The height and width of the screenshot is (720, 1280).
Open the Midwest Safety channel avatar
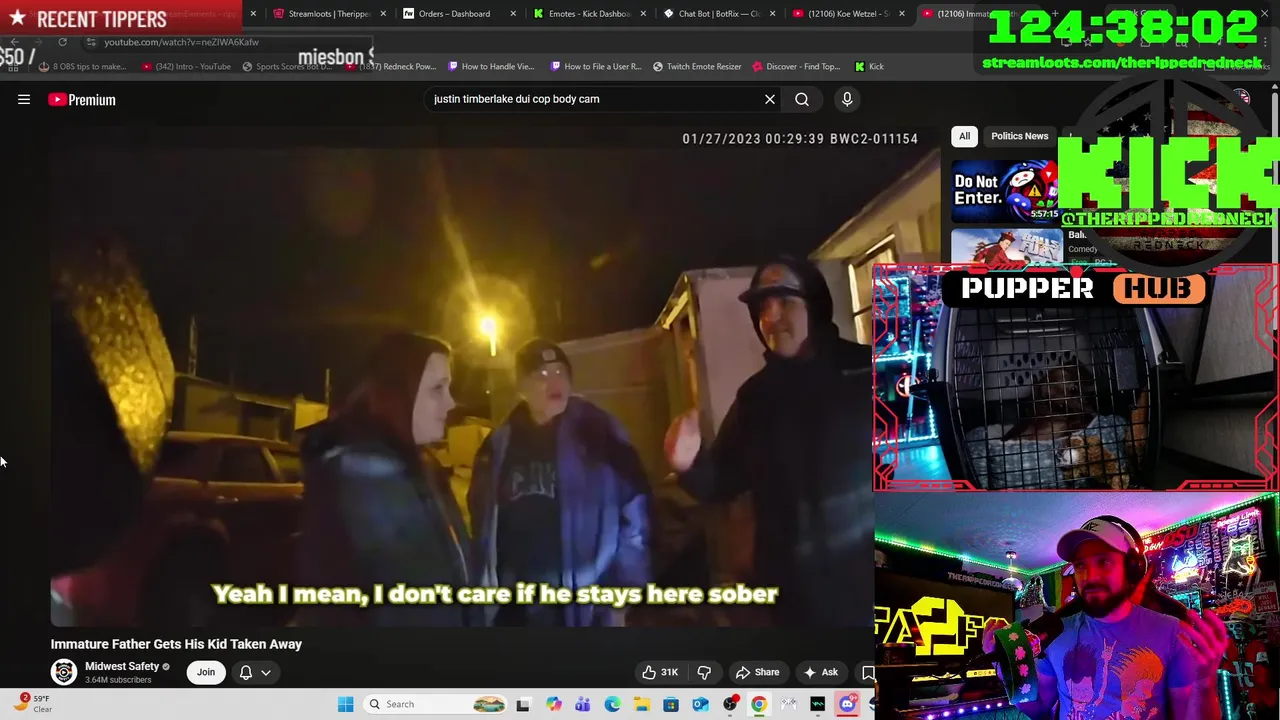click(x=64, y=672)
